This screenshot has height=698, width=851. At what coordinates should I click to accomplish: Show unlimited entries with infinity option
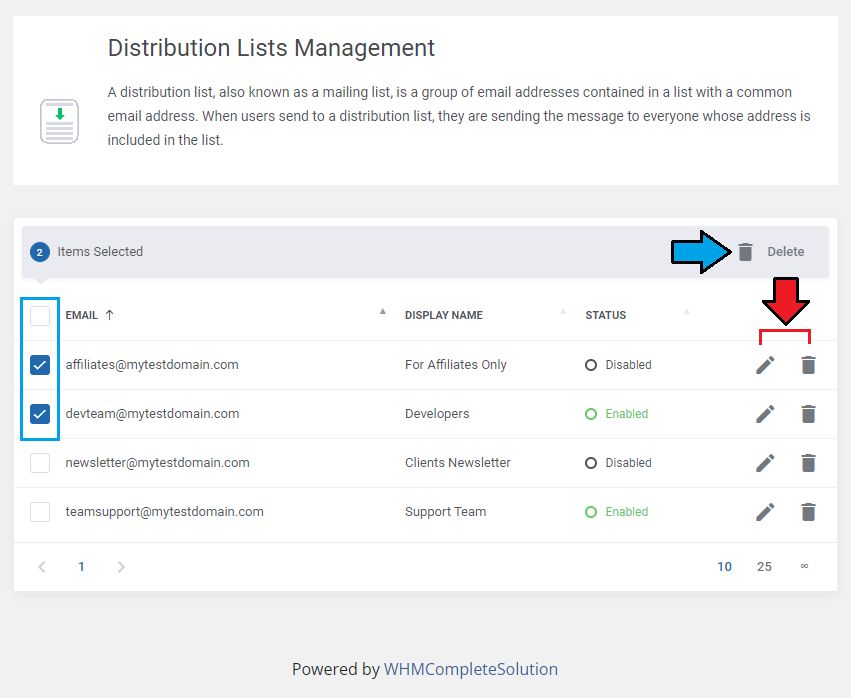(804, 566)
